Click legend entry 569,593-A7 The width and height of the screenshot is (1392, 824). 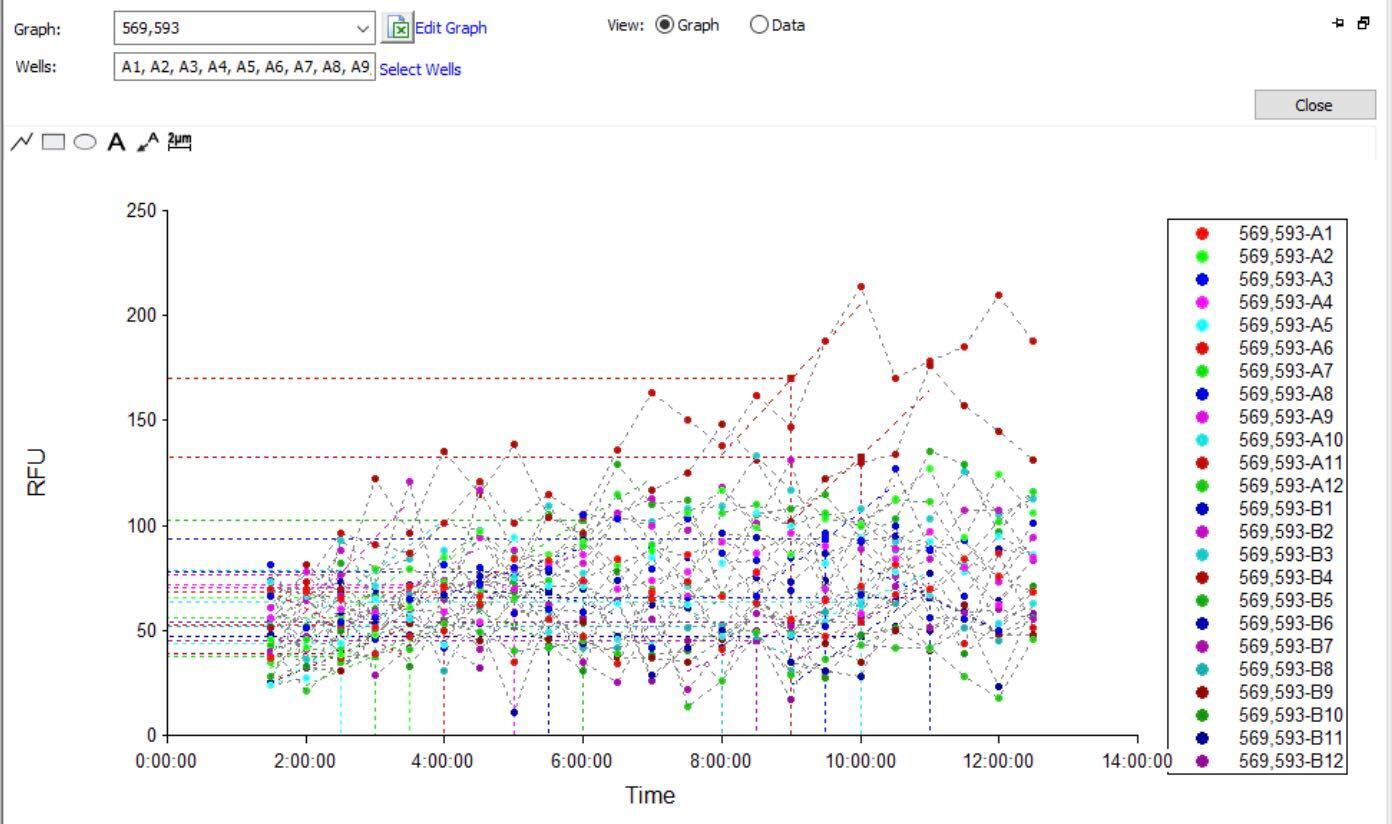tap(1286, 371)
